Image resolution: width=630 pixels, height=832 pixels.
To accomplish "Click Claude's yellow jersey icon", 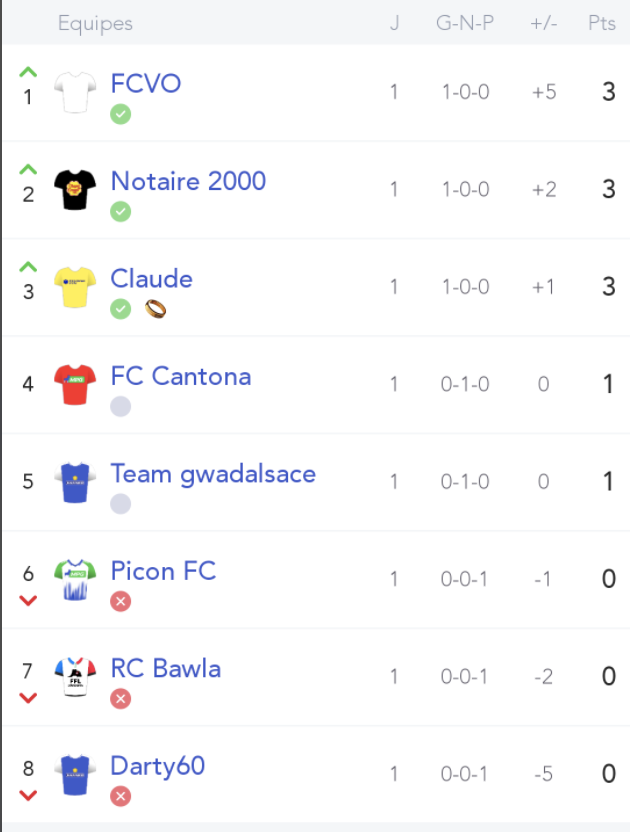I will [x=75, y=287].
